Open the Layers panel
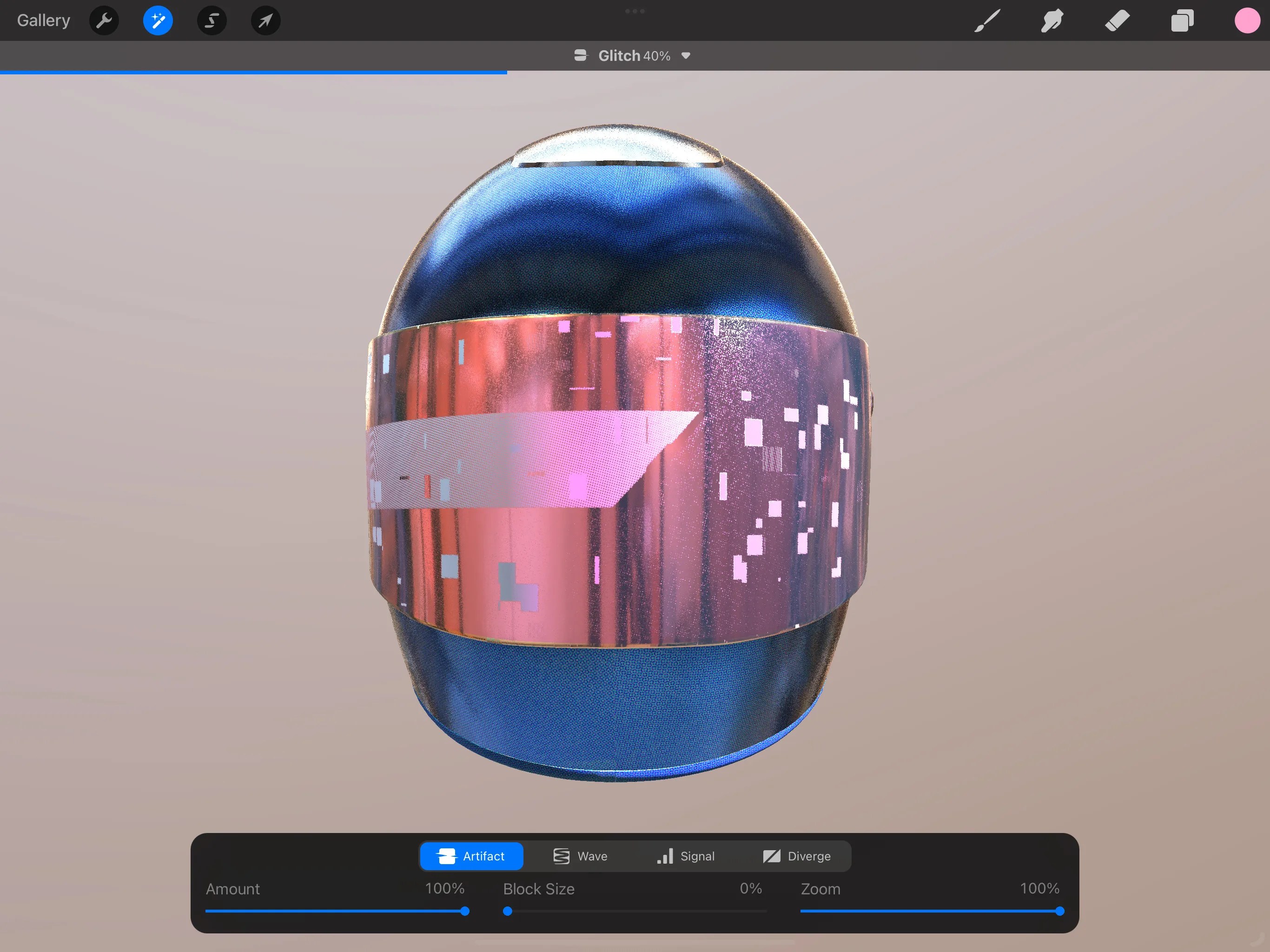 (1182, 20)
